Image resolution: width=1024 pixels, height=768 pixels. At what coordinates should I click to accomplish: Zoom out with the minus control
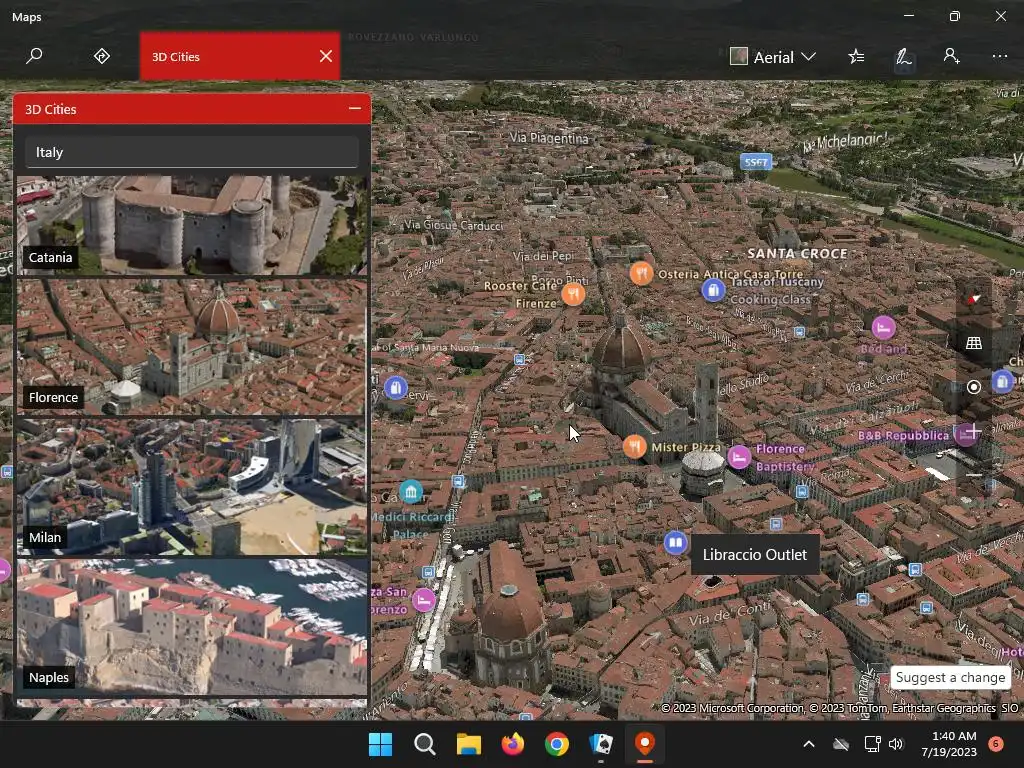point(974,475)
